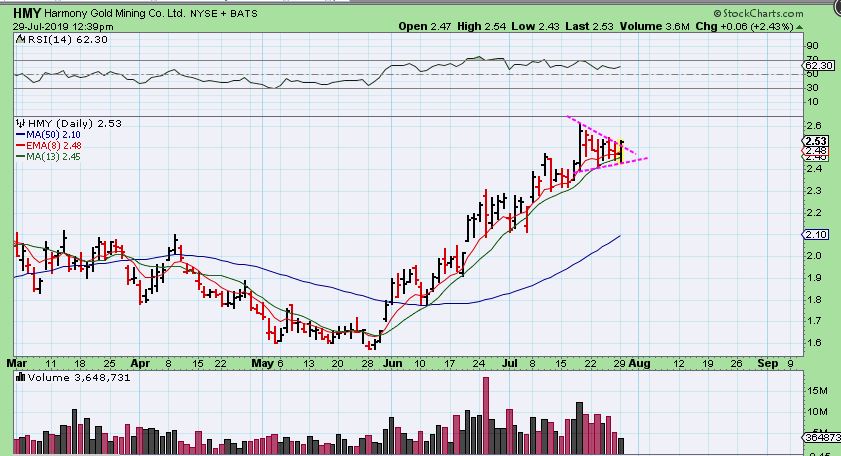Screen dimensions: 841x456
Task: Click the Aug label on date axis
Action: pos(639,363)
